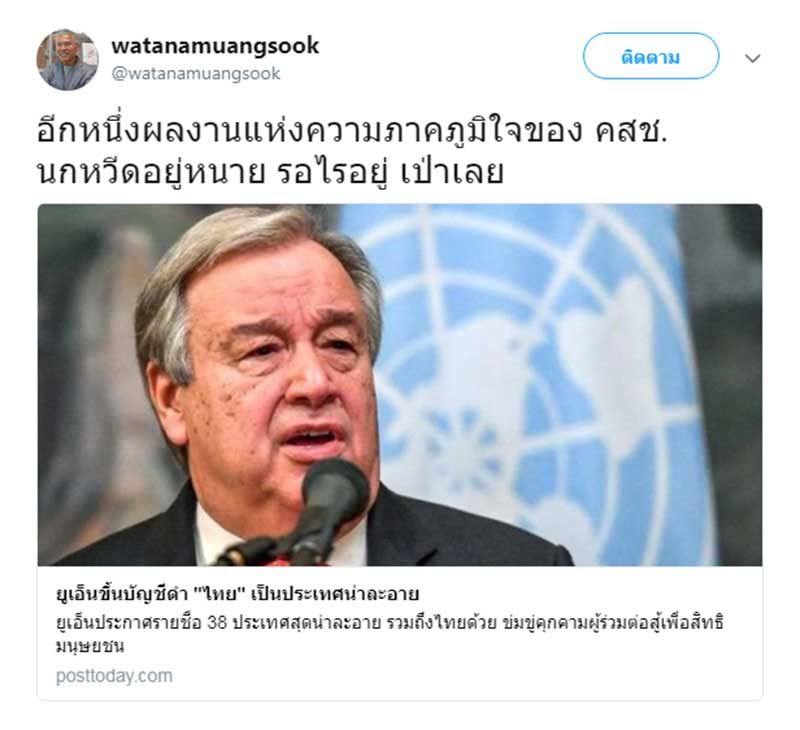Viewport: 800px width, 730px height.
Task: Expand the tweet options chevron menu
Action: [753, 58]
